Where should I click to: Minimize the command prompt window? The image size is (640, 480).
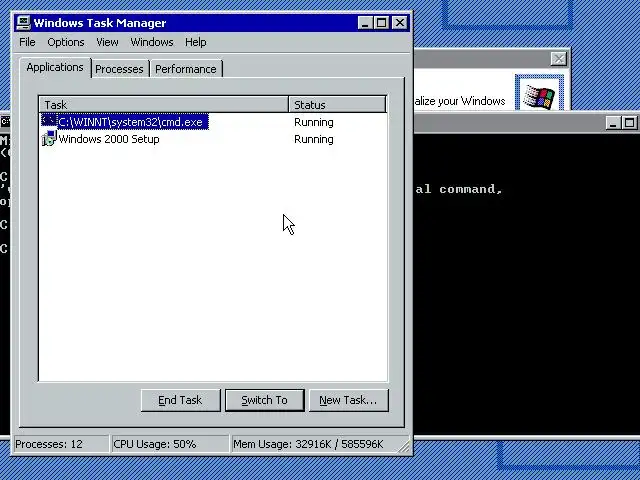pos(612,123)
